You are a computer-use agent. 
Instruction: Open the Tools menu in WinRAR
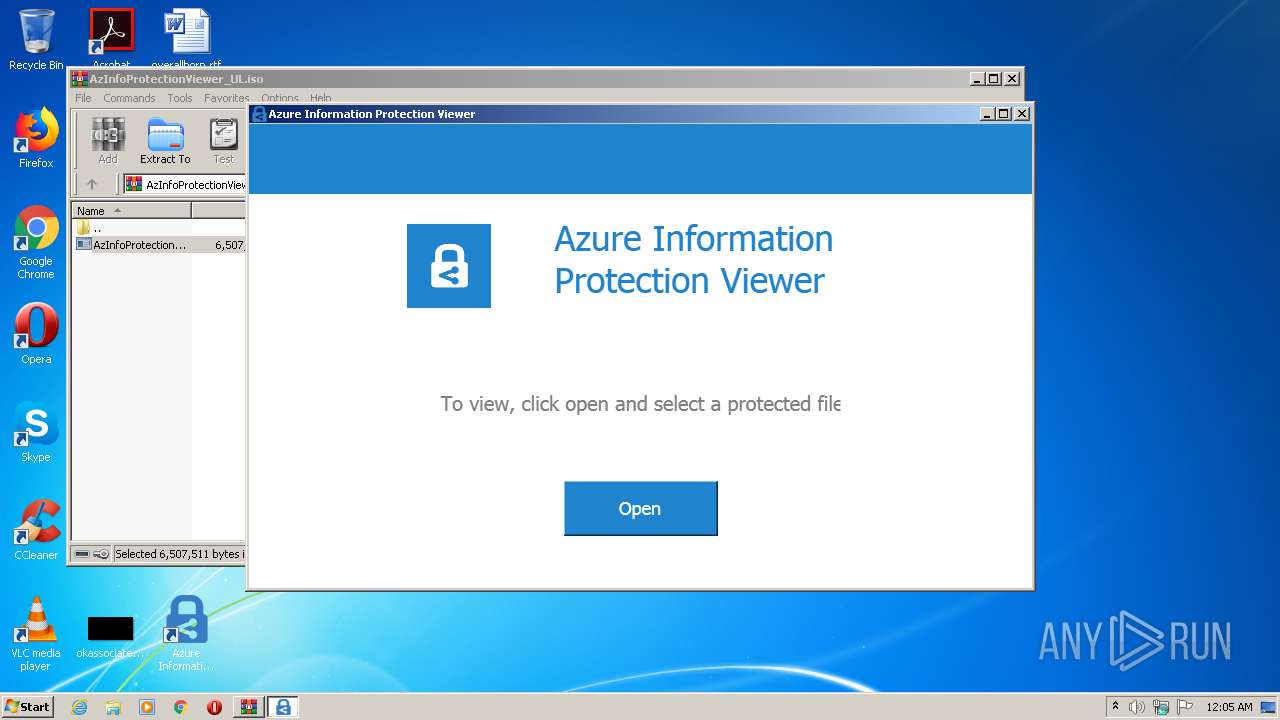coord(180,98)
